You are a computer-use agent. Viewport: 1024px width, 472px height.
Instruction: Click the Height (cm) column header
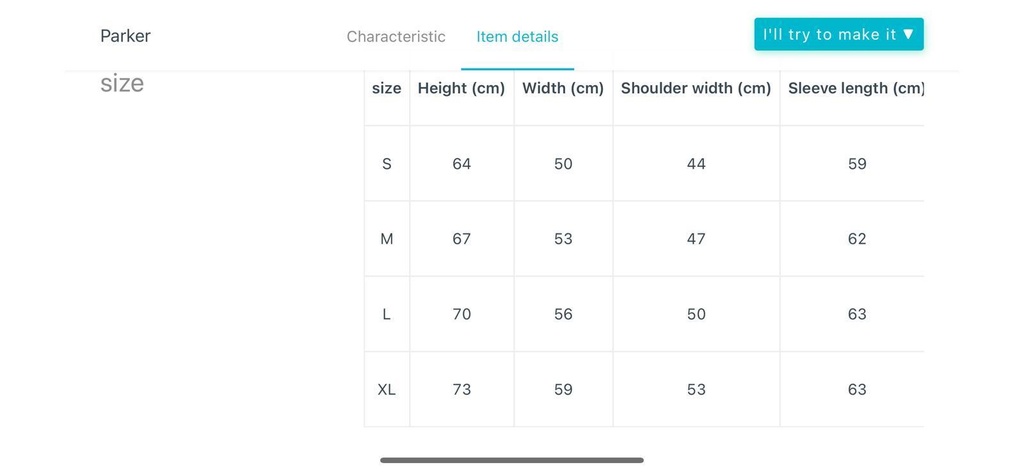[x=461, y=88]
